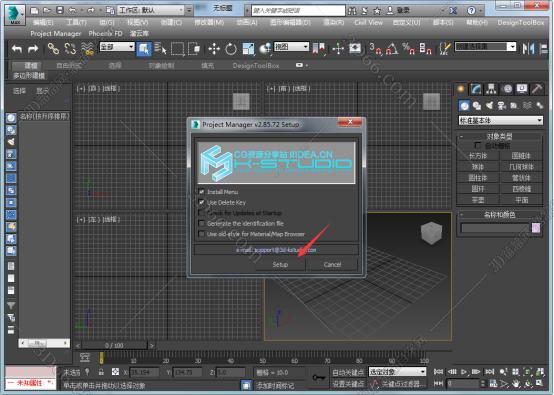Toggle Window/Crossing selection mode
Screen dimensions: 554x395
pyautogui.click(x=194, y=48)
